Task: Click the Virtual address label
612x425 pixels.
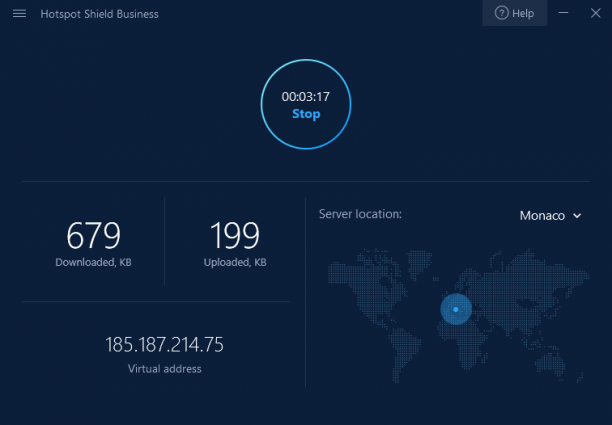Action: pos(164,369)
